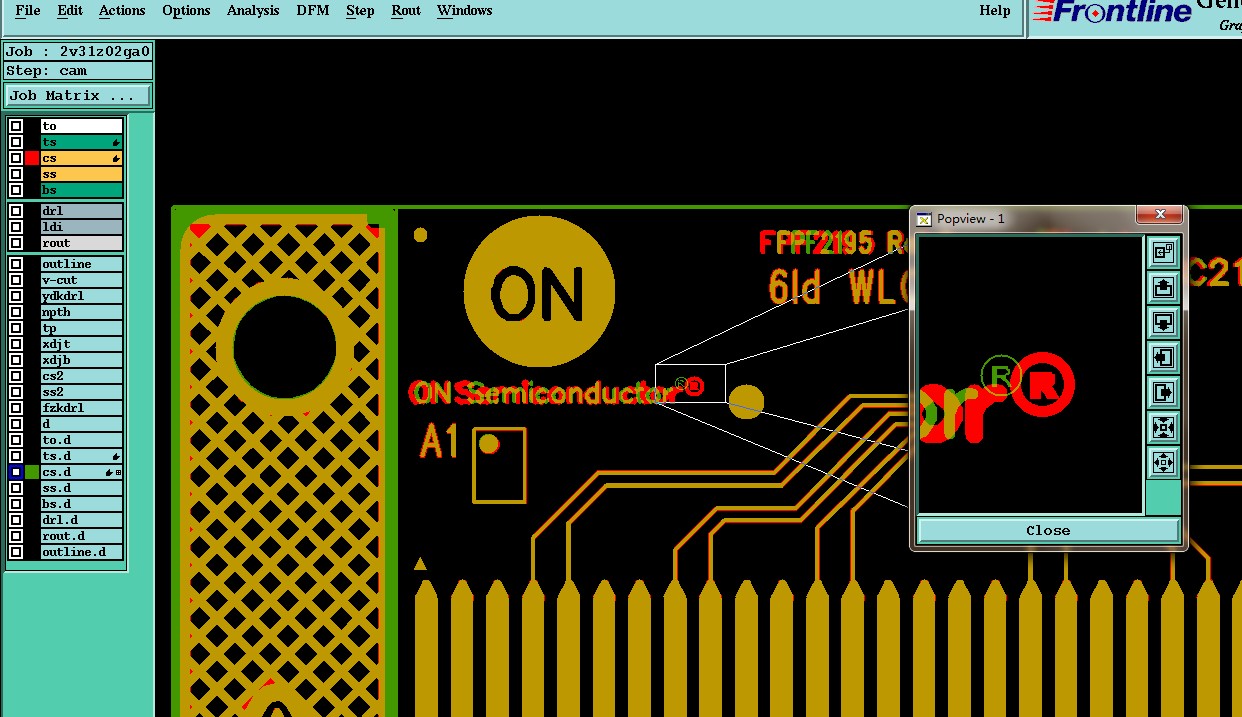Click the Popview zoom-in (inward arrows) icon
Viewport: 1242px width, 717px height.
[1163, 428]
